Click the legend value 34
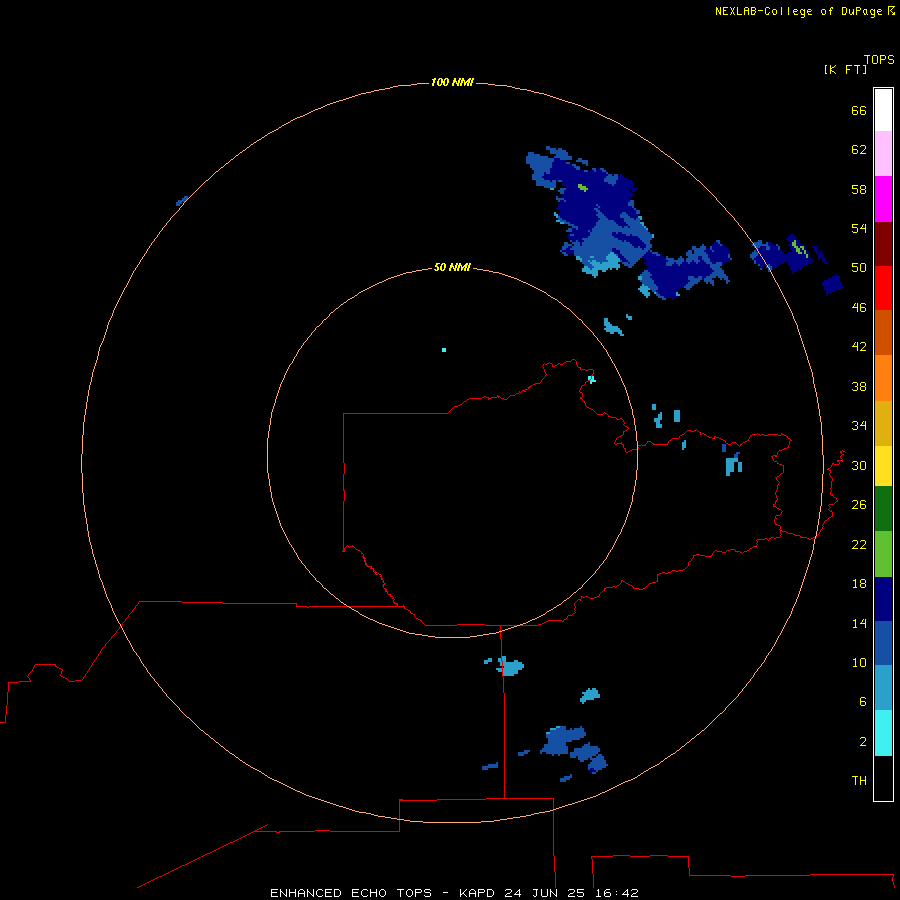Screen dimensions: 900x900 [x=859, y=425]
